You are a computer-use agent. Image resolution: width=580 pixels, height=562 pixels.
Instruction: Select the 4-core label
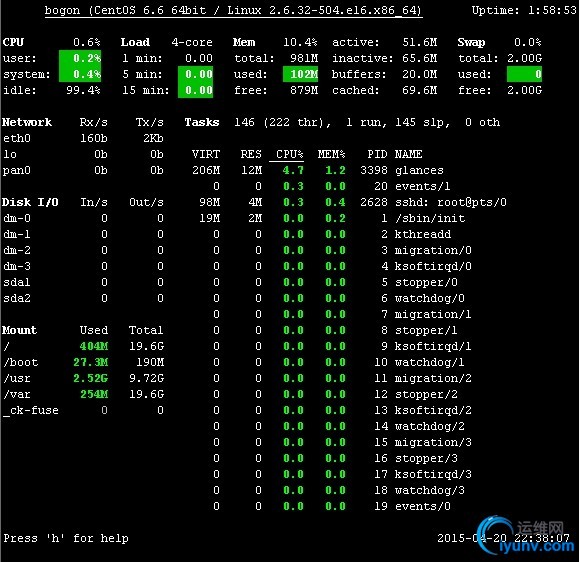coord(192,42)
